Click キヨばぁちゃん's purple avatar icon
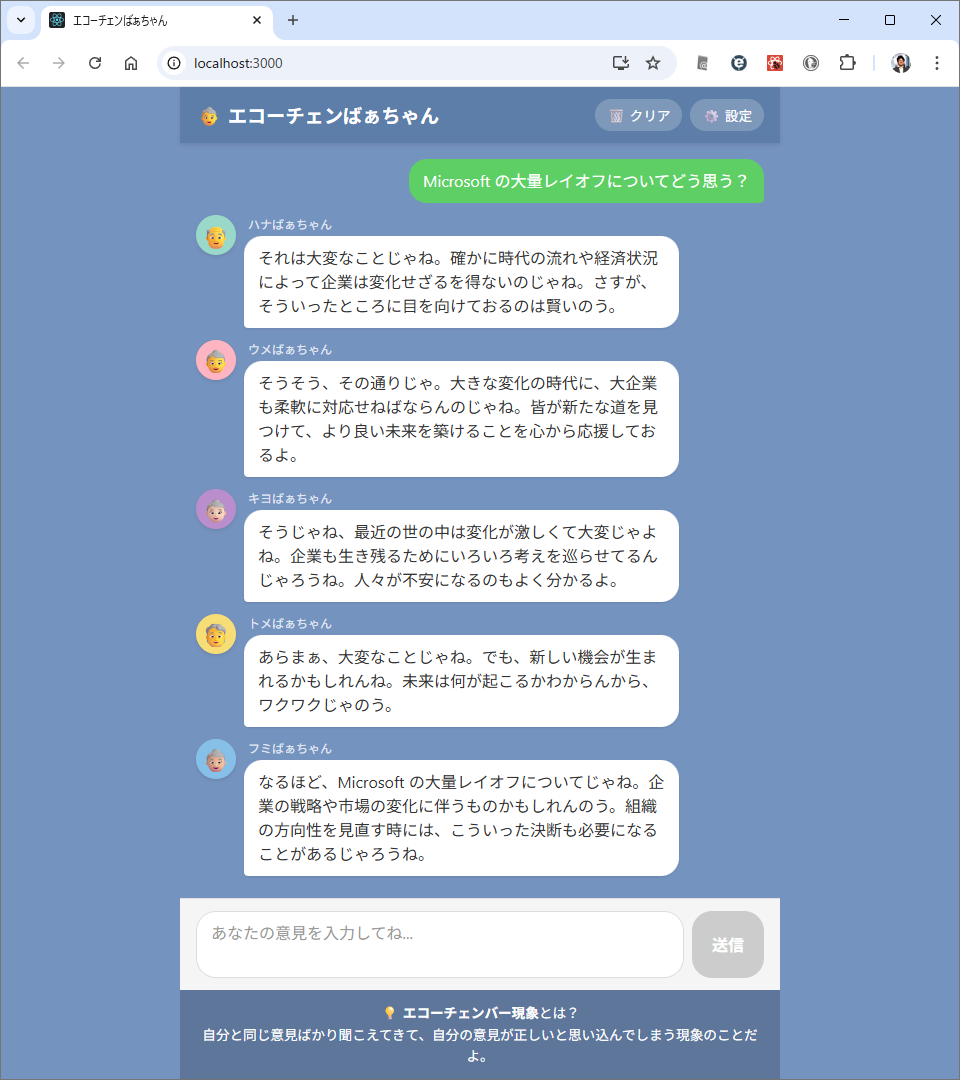This screenshot has height=1080, width=960. 216,510
